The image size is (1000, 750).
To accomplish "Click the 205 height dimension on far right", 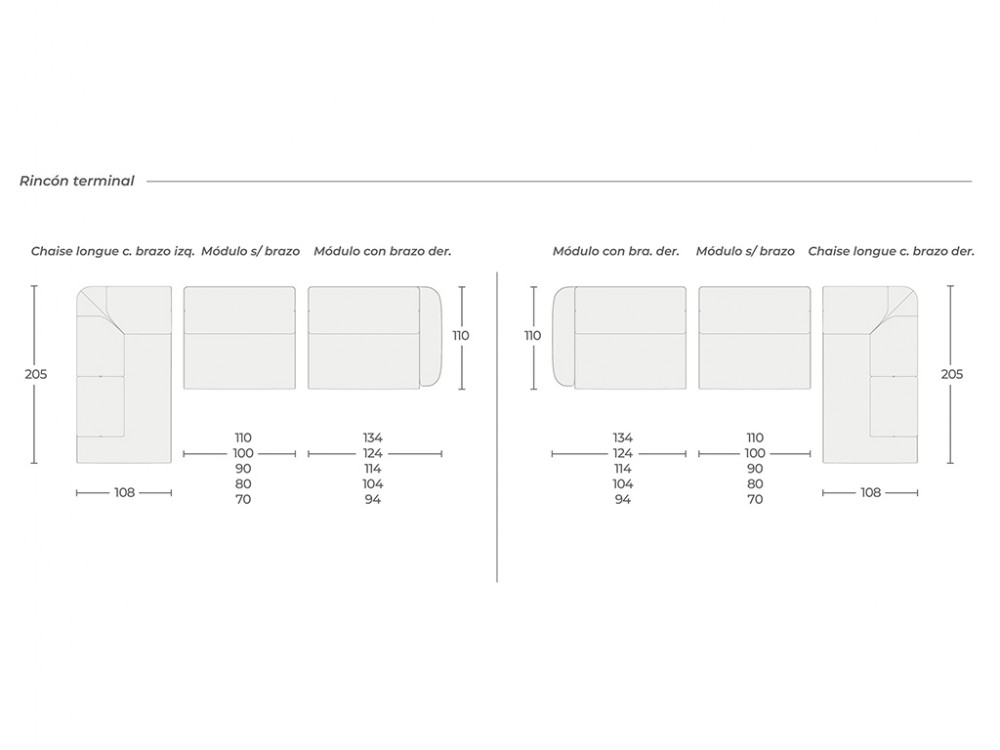I will pyautogui.click(x=952, y=374).
